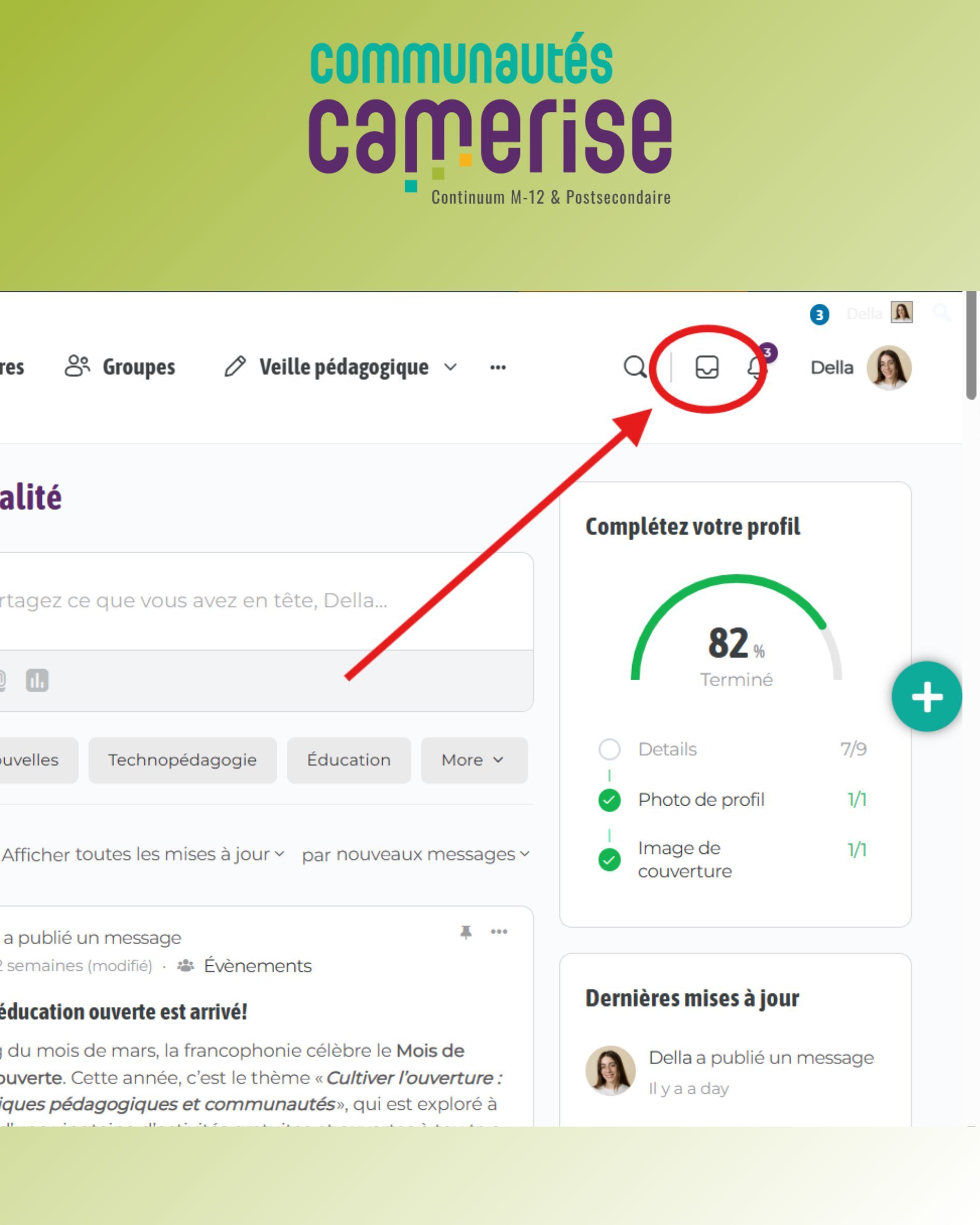Open the notifications bell icon
Viewport: 980px width, 1225px height.
tap(756, 368)
